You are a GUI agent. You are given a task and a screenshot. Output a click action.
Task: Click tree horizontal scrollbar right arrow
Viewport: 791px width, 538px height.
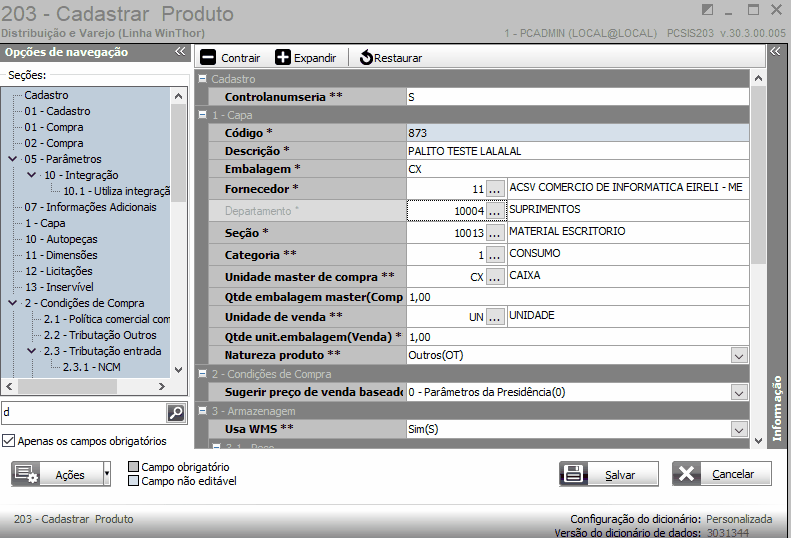[161, 387]
